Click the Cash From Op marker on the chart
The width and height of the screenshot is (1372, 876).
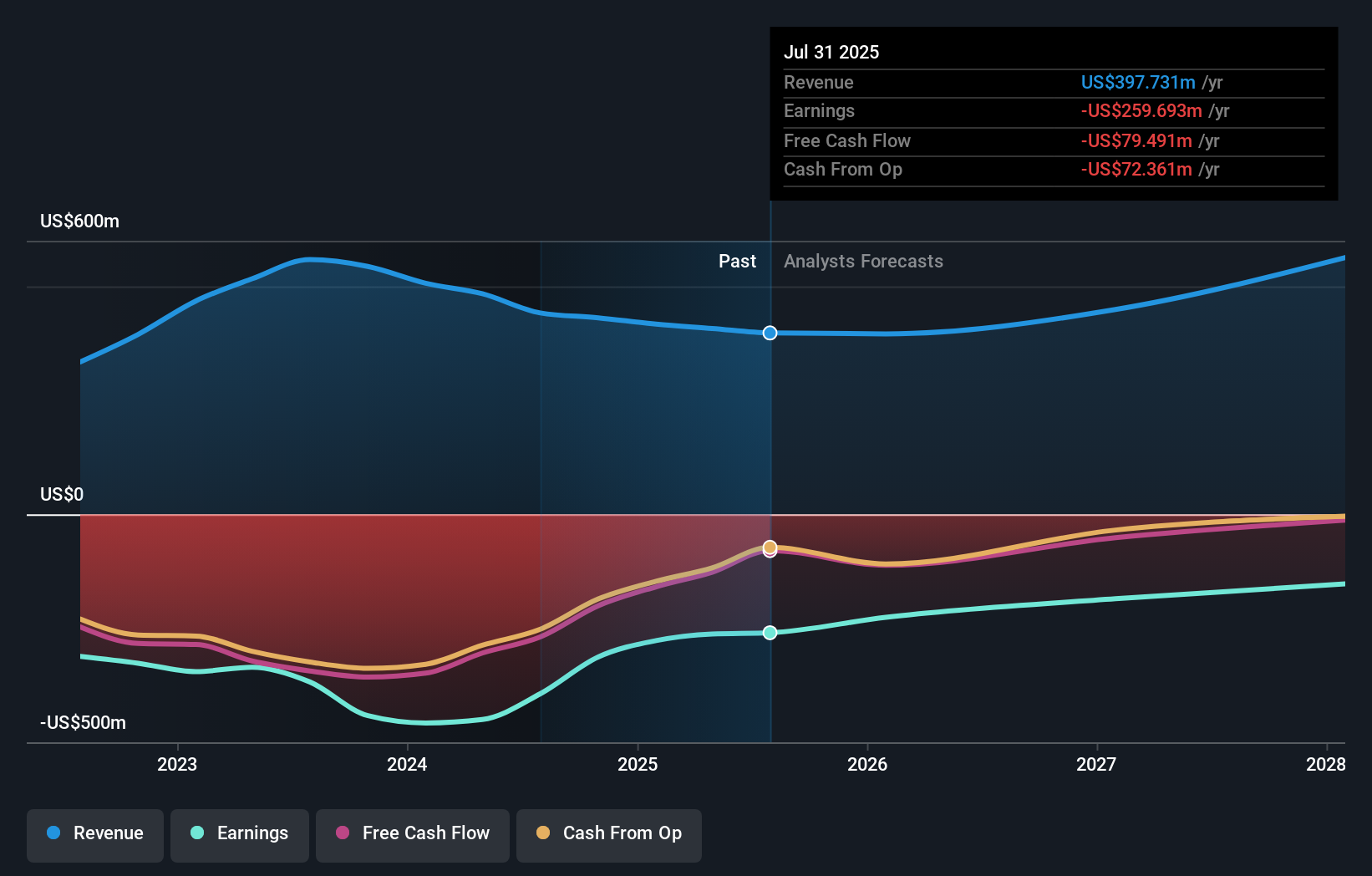[x=769, y=548]
